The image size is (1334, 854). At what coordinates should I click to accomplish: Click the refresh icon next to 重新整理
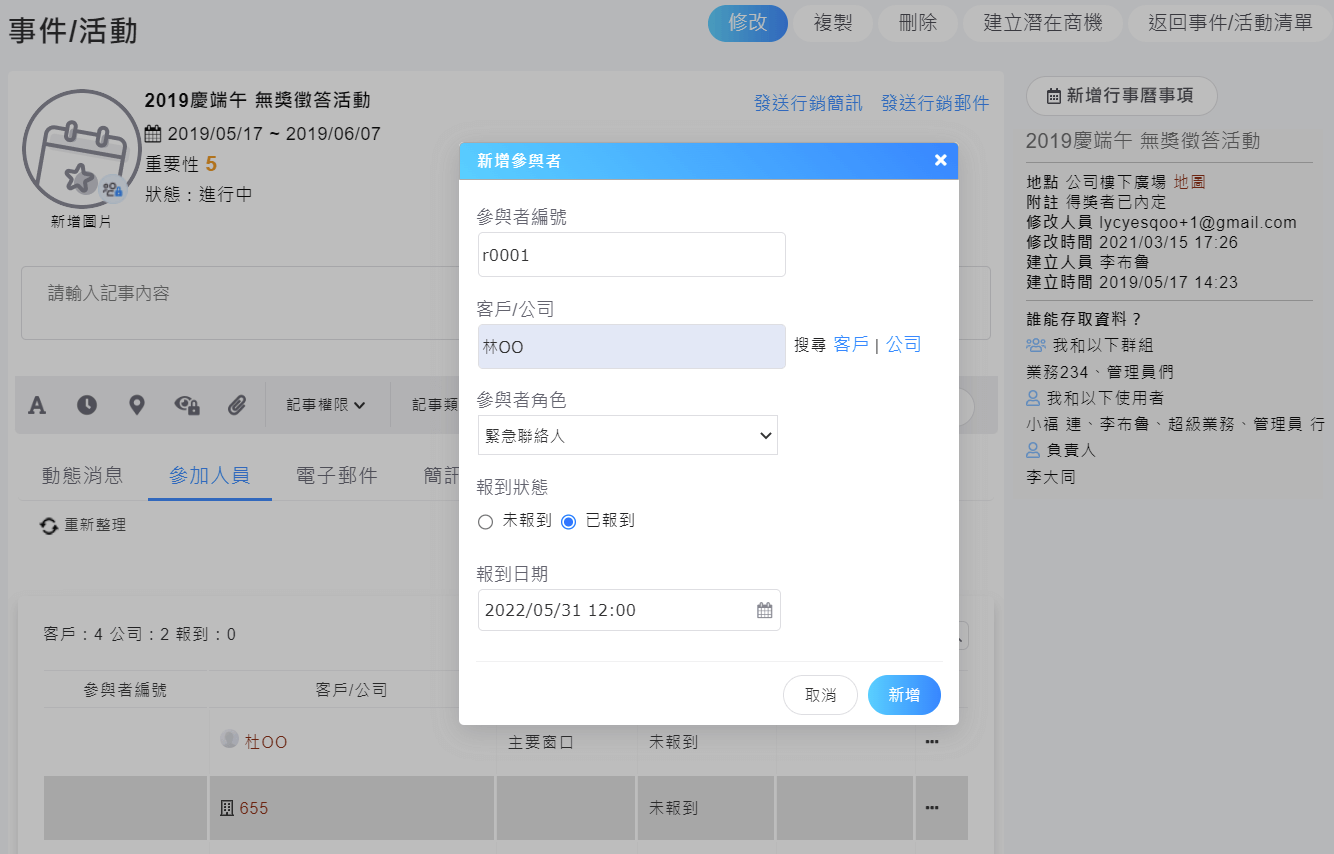48,525
